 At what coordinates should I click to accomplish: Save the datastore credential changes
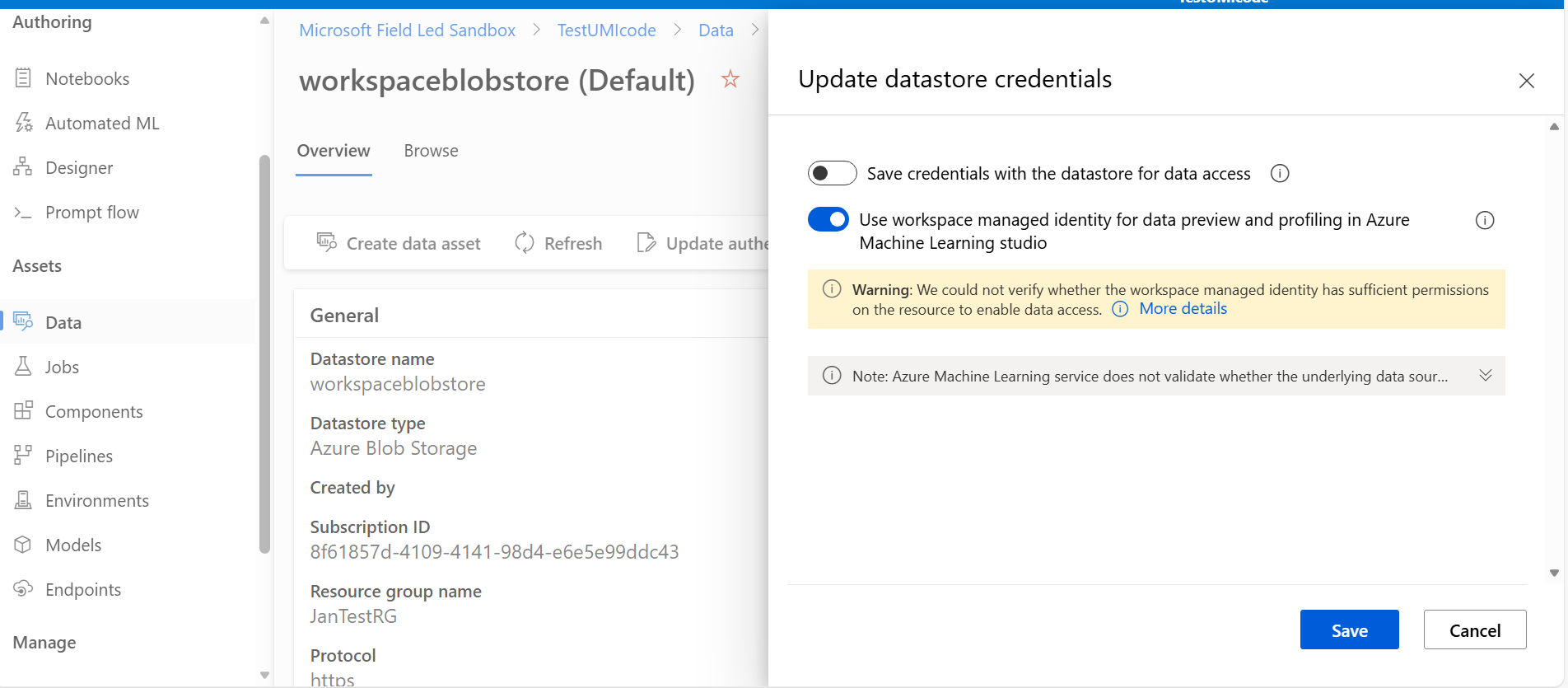[x=1349, y=629]
